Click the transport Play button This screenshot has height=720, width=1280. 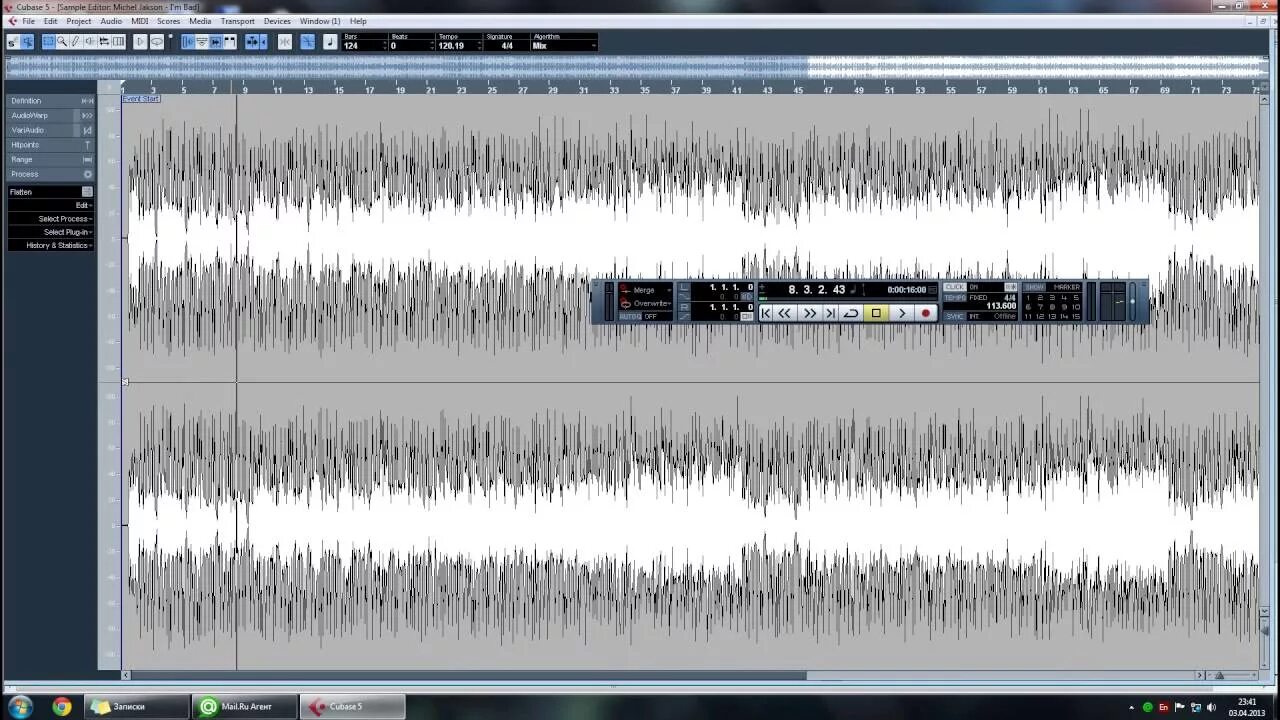point(902,313)
